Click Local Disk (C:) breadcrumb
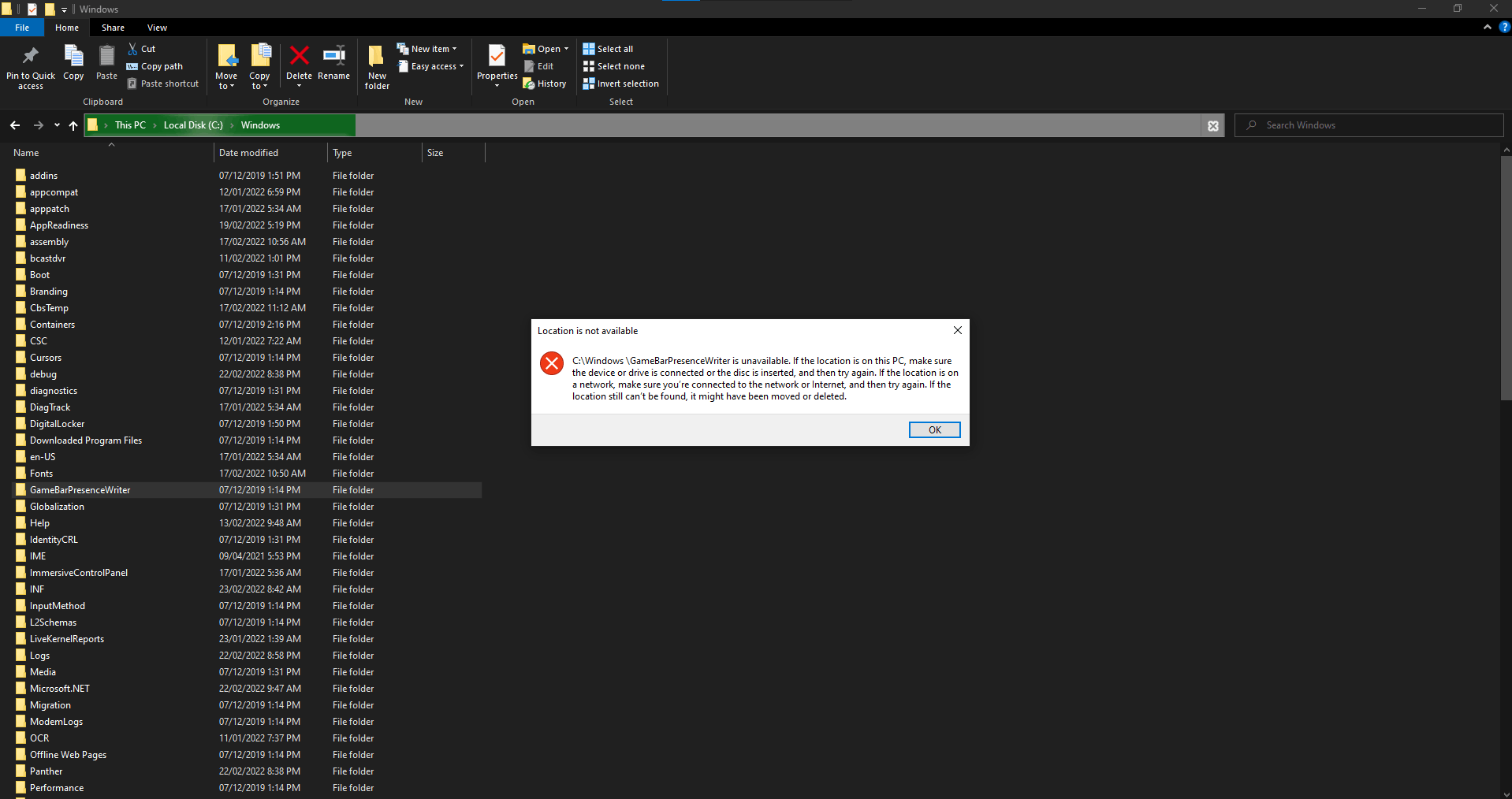The height and width of the screenshot is (799, 1512). [193, 125]
